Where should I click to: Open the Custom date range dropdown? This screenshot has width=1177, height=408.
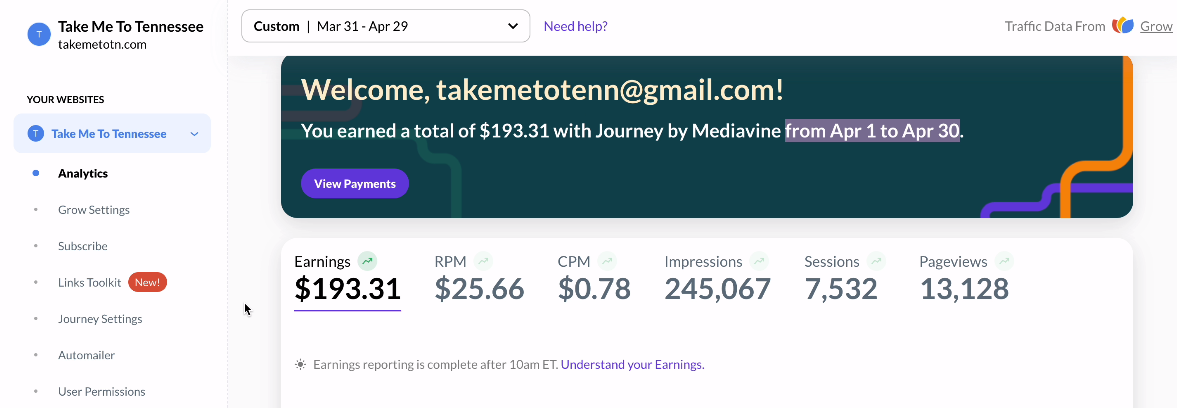coord(386,26)
